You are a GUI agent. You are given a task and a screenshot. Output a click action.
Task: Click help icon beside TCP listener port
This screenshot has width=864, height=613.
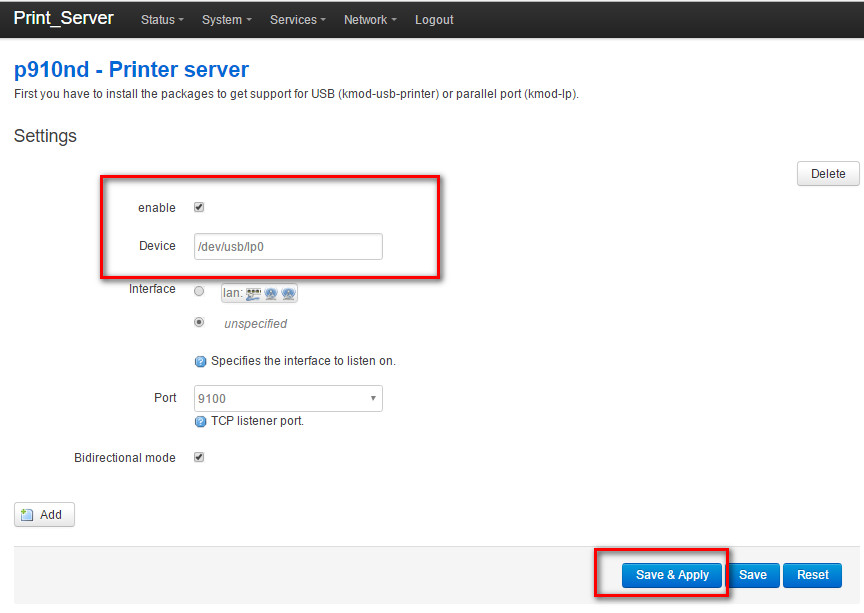[201, 422]
